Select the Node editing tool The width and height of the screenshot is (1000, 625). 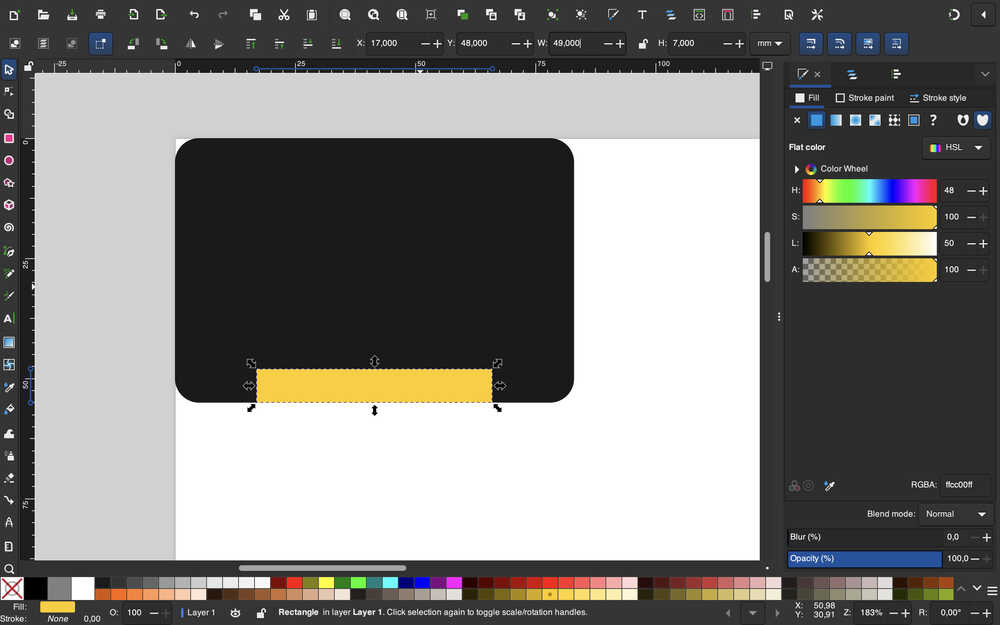tap(9, 92)
